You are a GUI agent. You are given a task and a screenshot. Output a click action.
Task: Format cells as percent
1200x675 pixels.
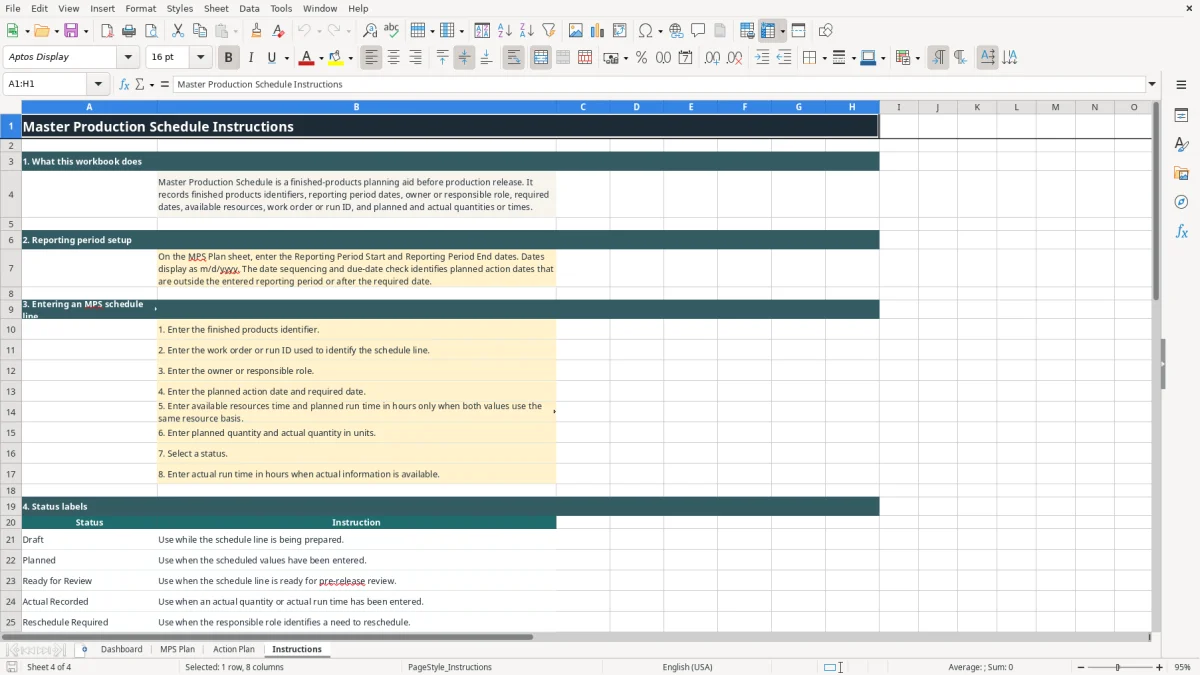click(x=641, y=58)
